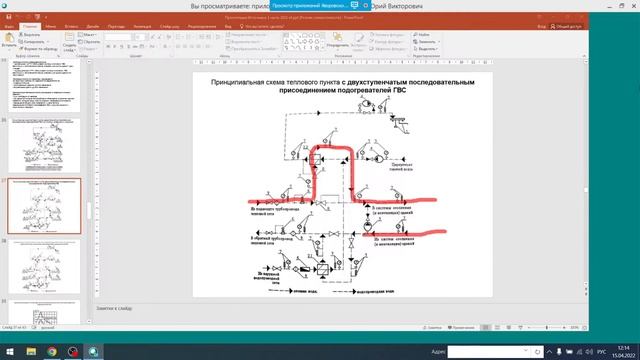Click the Paste (Вставить) clipboard icon
The image size is (640, 360).
click(x=9, y=38)
